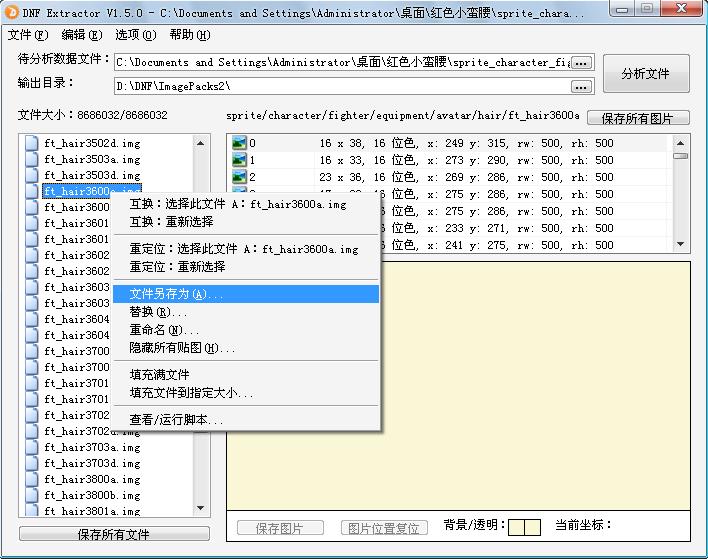Click the image icon of frame 2
708x559 pixels.
click(239, 177)
